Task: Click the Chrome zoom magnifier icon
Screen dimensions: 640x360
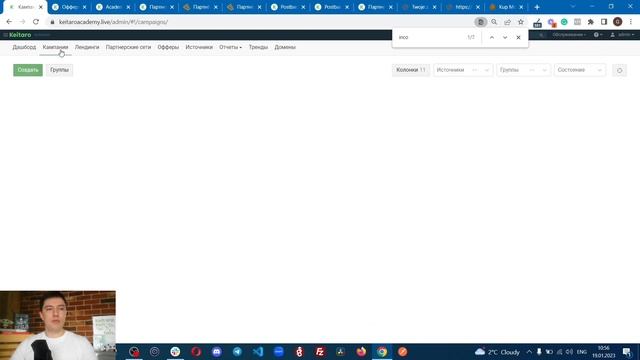Action: pos(494,22)
